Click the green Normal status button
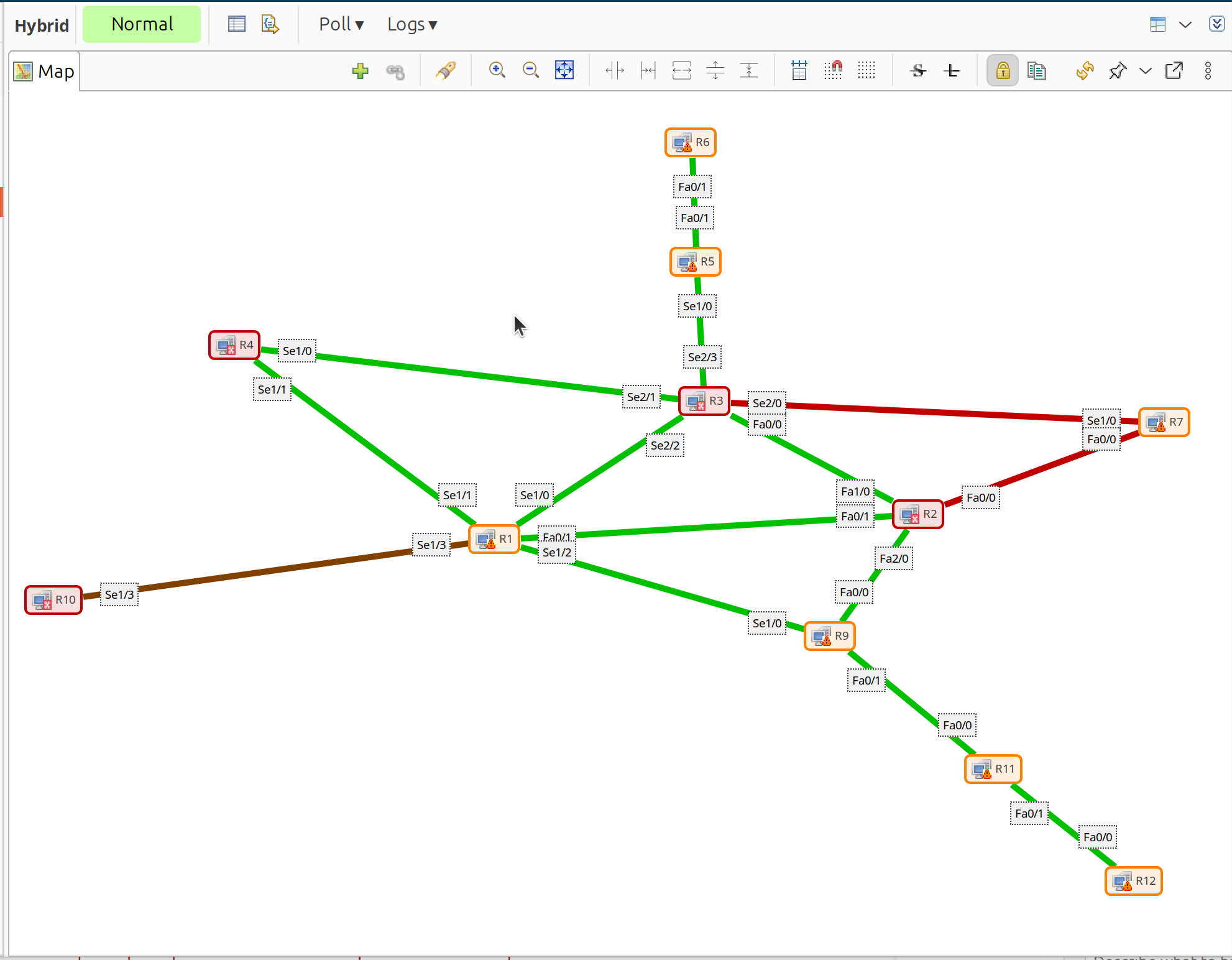This screenshot has width=1232, height=960. tap(142, 24)
